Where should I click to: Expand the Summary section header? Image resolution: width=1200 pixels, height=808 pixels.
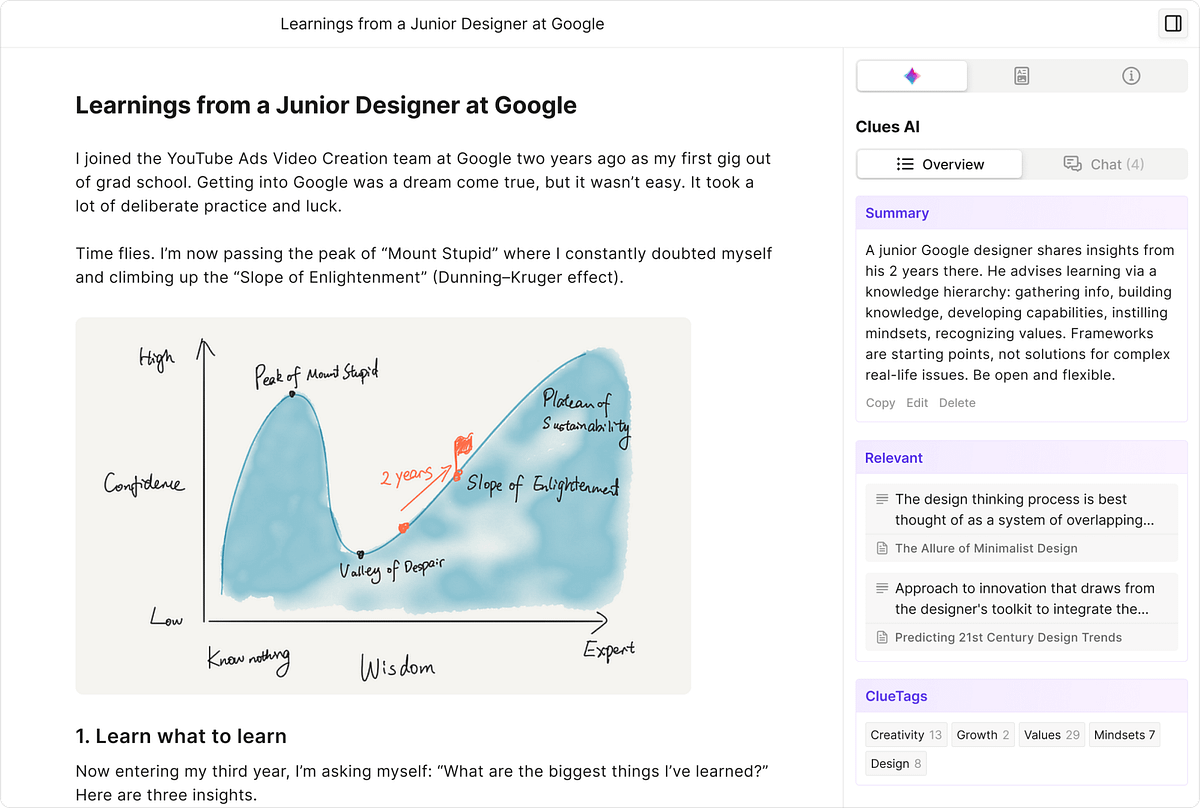click(897, 213)
